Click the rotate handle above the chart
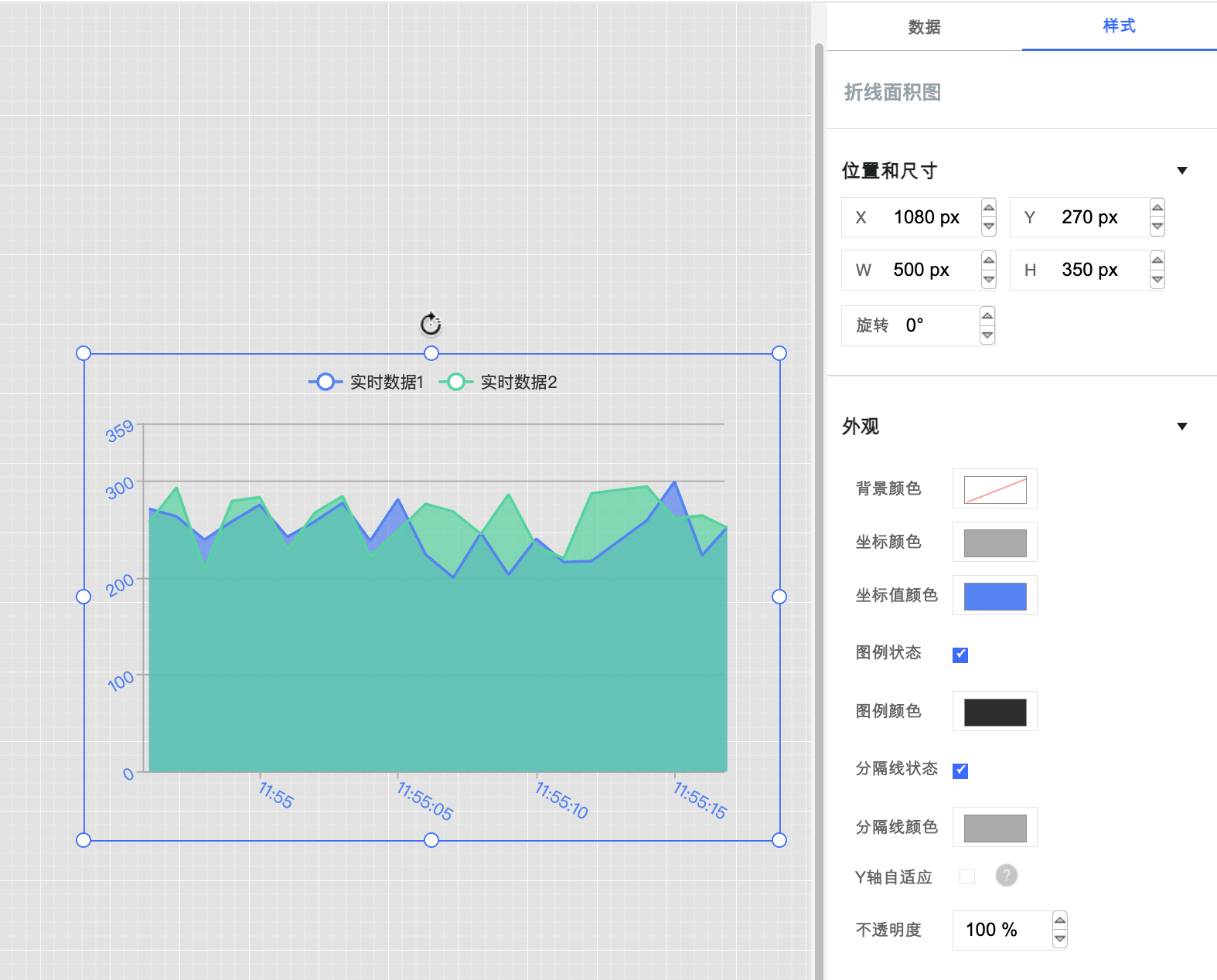The width and height of the screenshot is (1217, 980). tap(431, 325)
